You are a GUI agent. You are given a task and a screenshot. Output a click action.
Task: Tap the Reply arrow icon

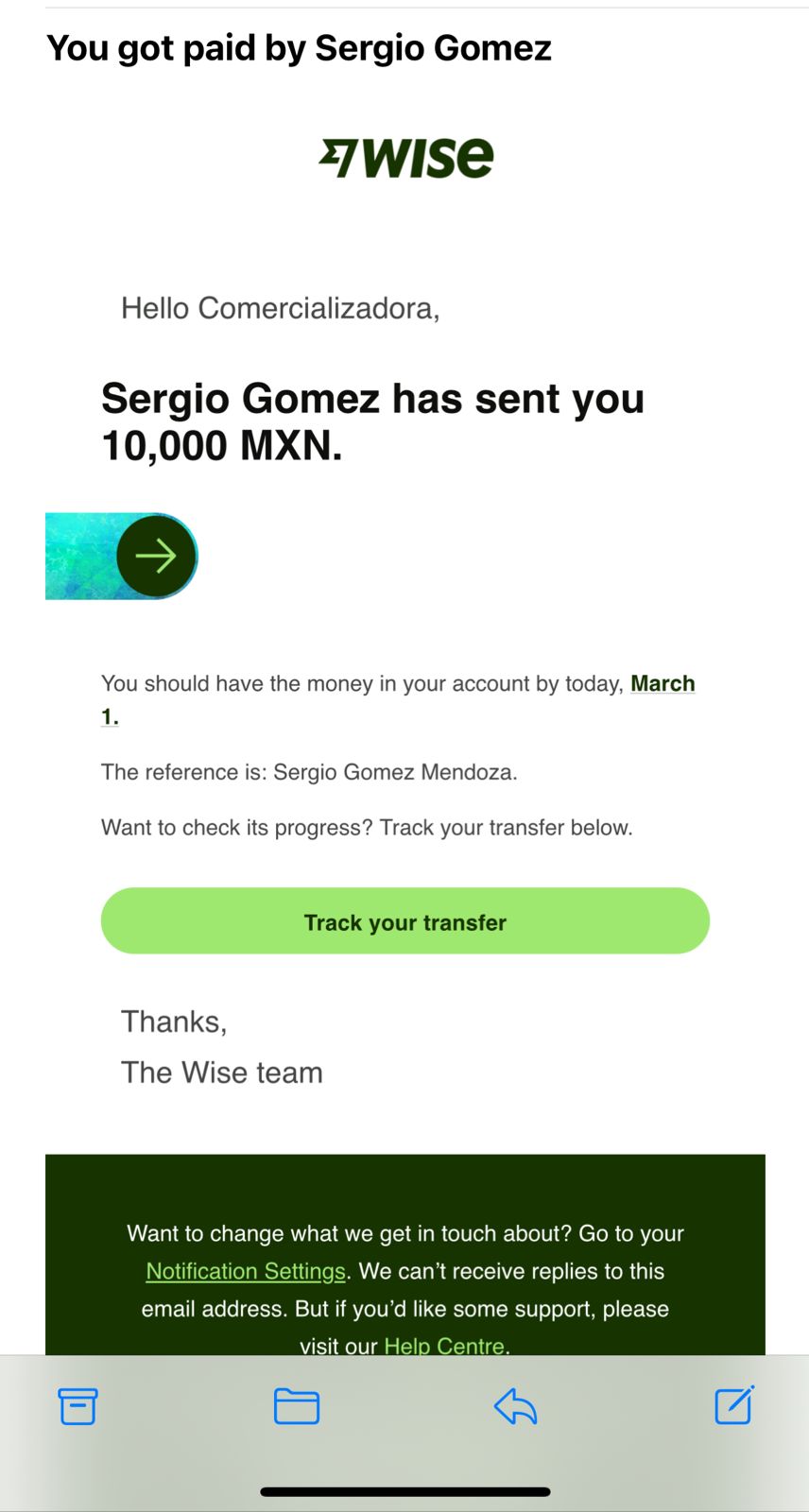point(515,1406)
